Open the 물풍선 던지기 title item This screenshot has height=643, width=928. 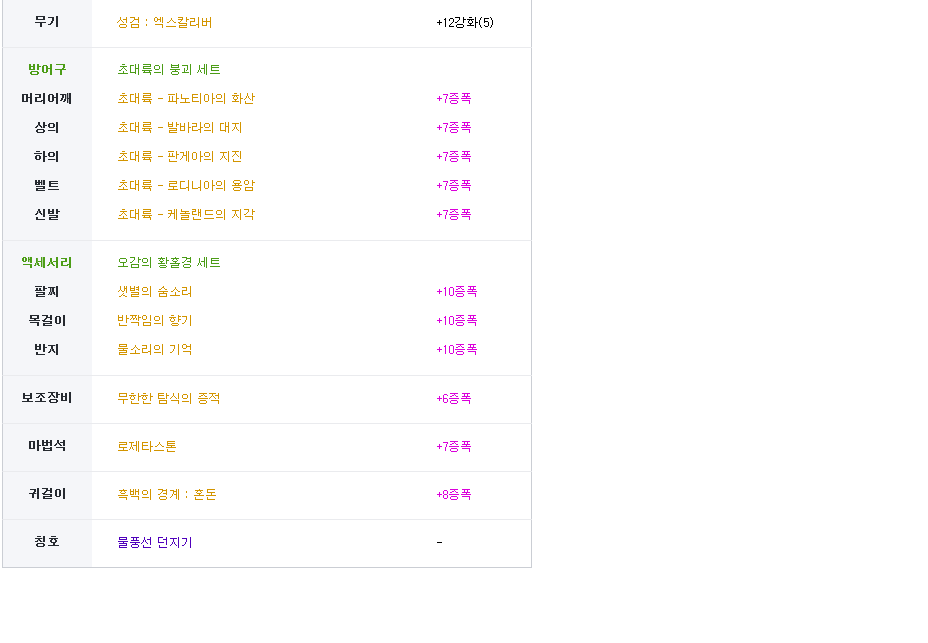154,542
